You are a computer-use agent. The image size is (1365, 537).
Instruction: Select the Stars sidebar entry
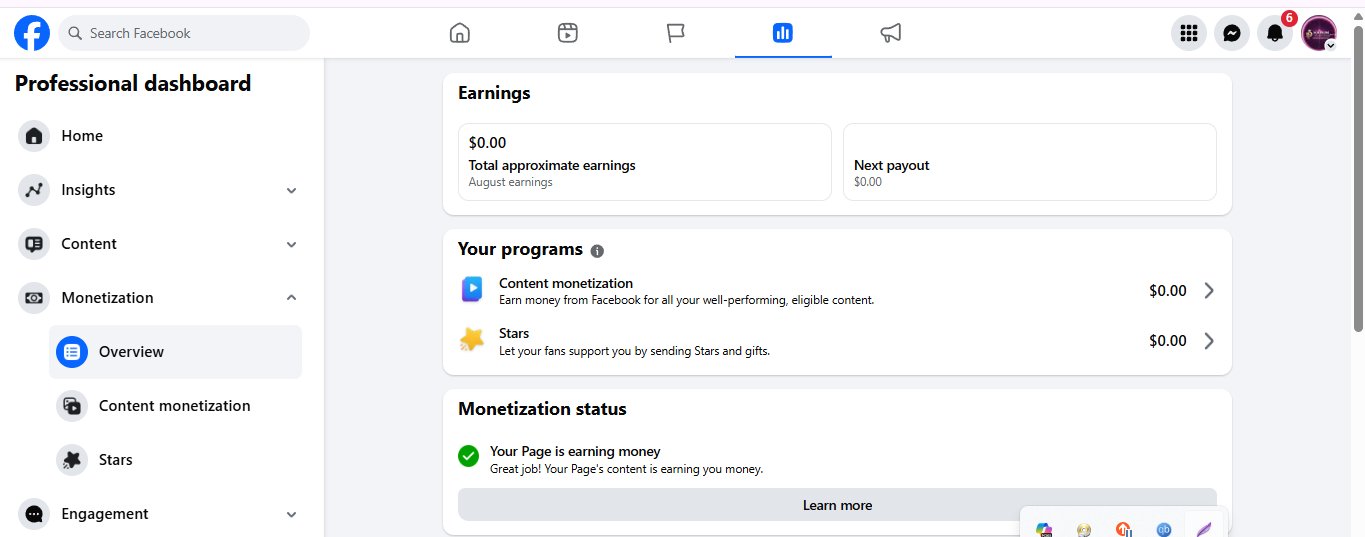(x=175, y=460)
